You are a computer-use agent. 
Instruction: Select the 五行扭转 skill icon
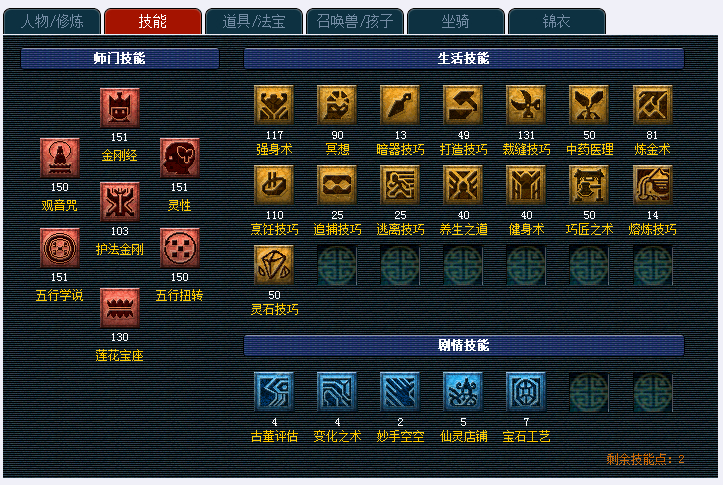pos(179,248)
